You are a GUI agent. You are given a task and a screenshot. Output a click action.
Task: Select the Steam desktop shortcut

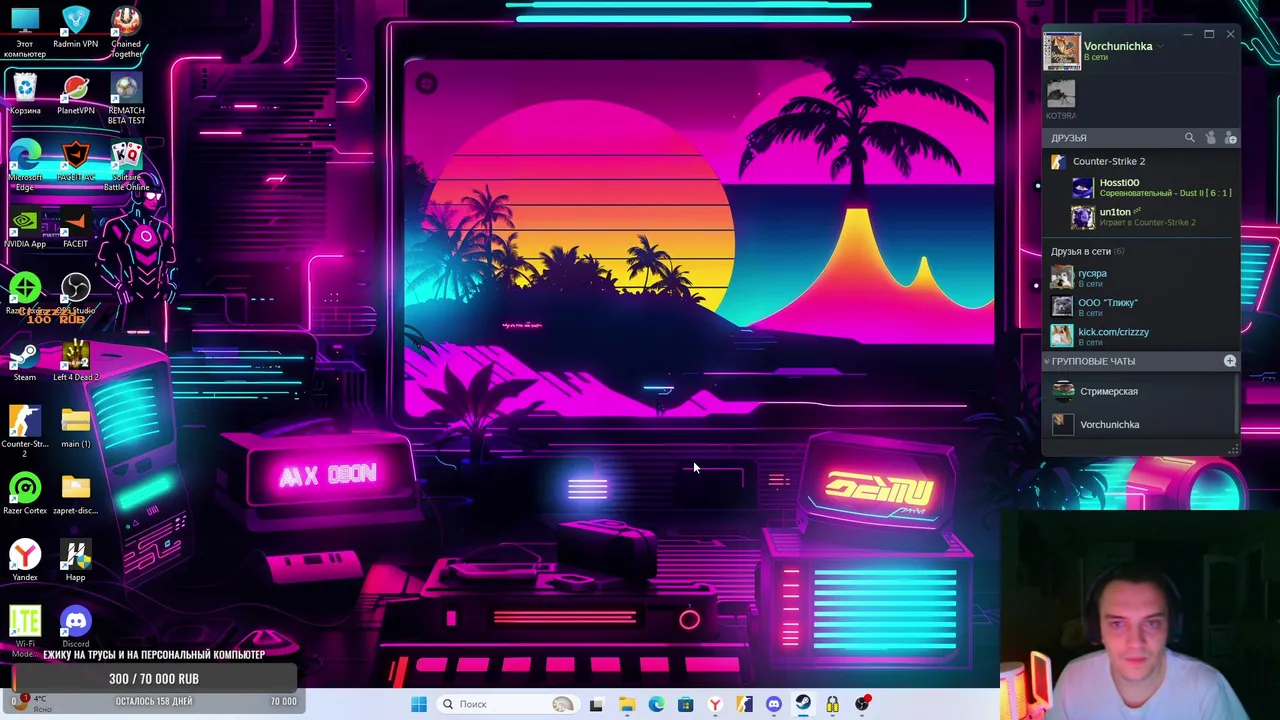tap(25, 362)
